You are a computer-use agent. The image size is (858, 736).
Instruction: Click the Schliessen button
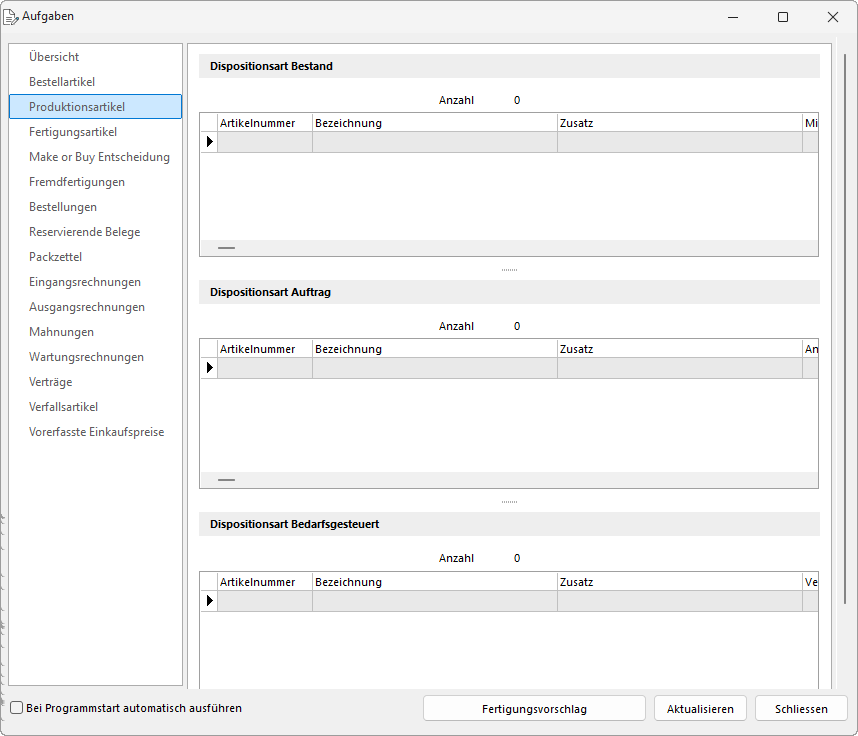pos(801,709)
